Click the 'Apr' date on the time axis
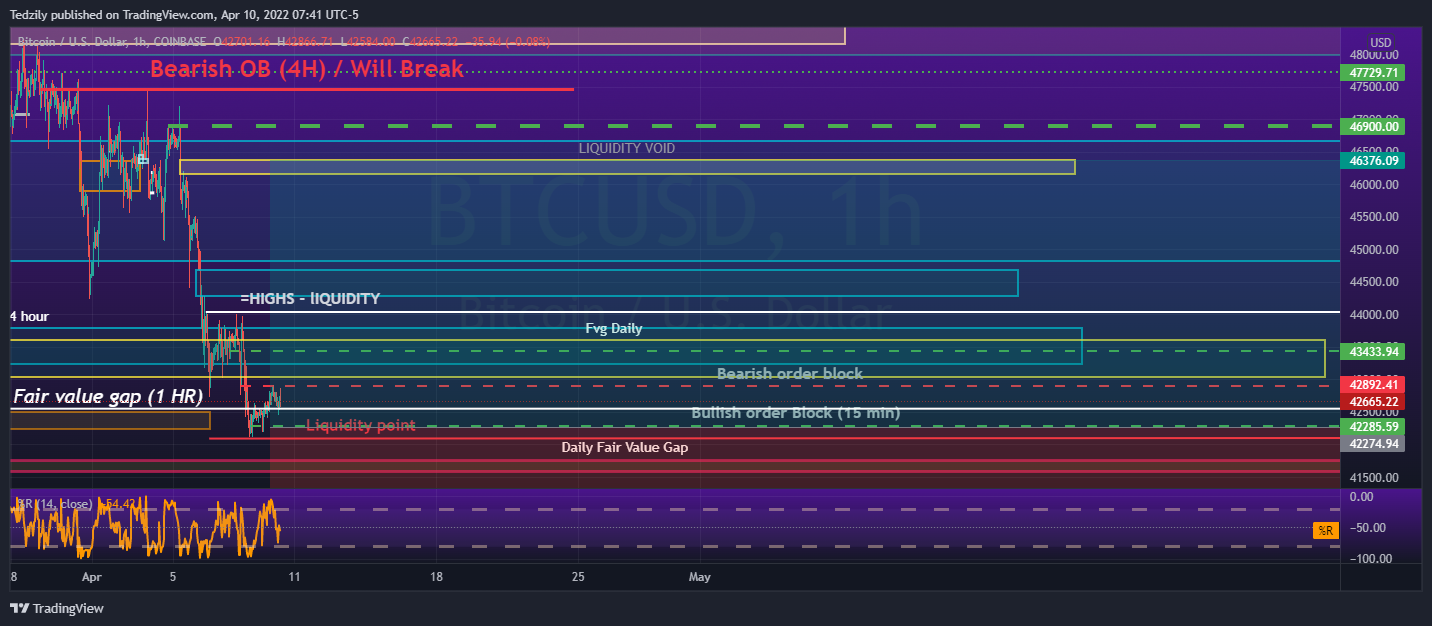Image resolution: width=1432 pixels, height=626 pixels. pyautogui.click(x=92, y=577)
